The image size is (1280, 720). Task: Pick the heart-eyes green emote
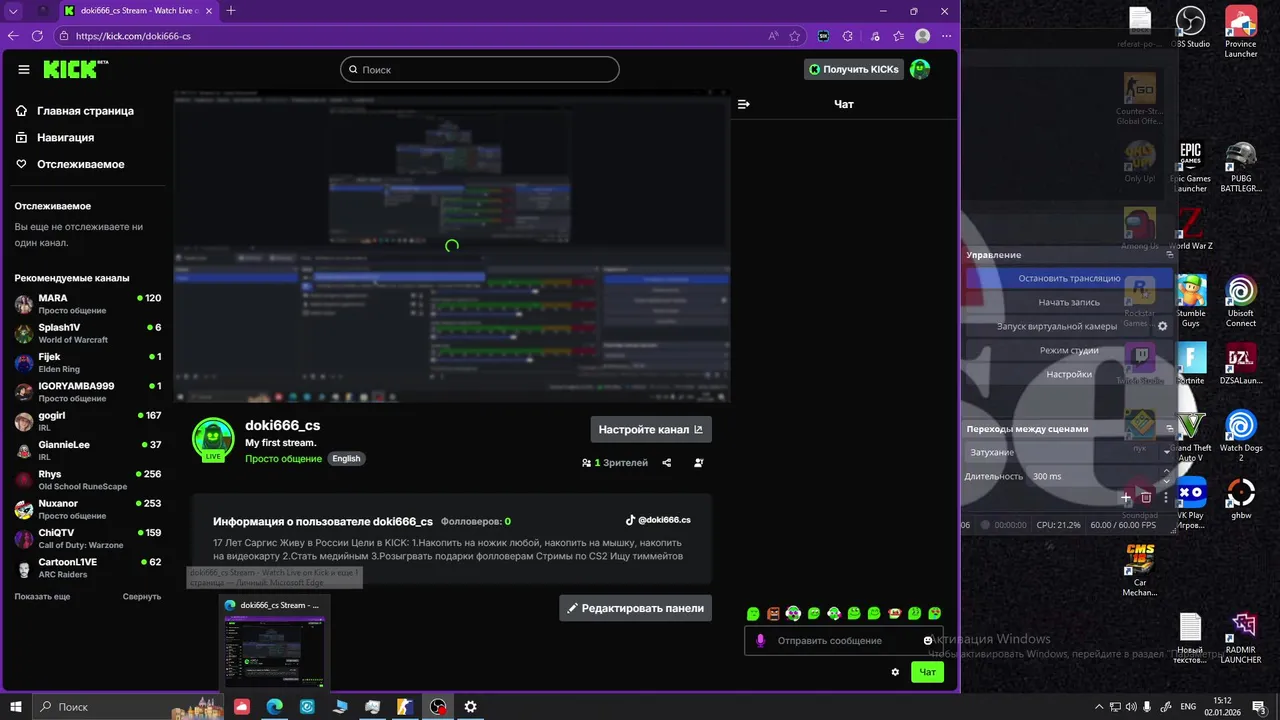(x=934, y=613)
